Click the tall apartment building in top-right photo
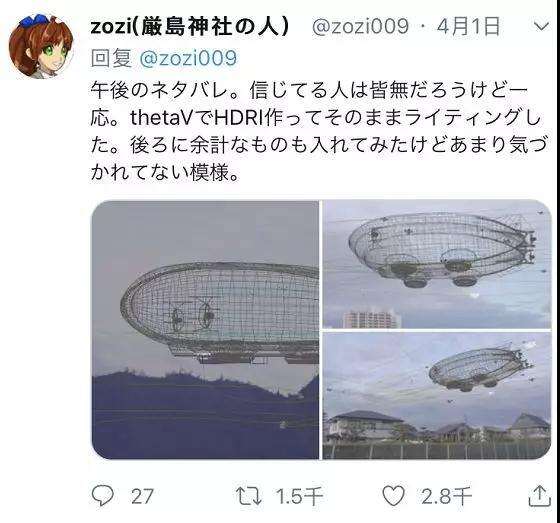Screen dimensions: 560x523 click(x=370, y=319)
